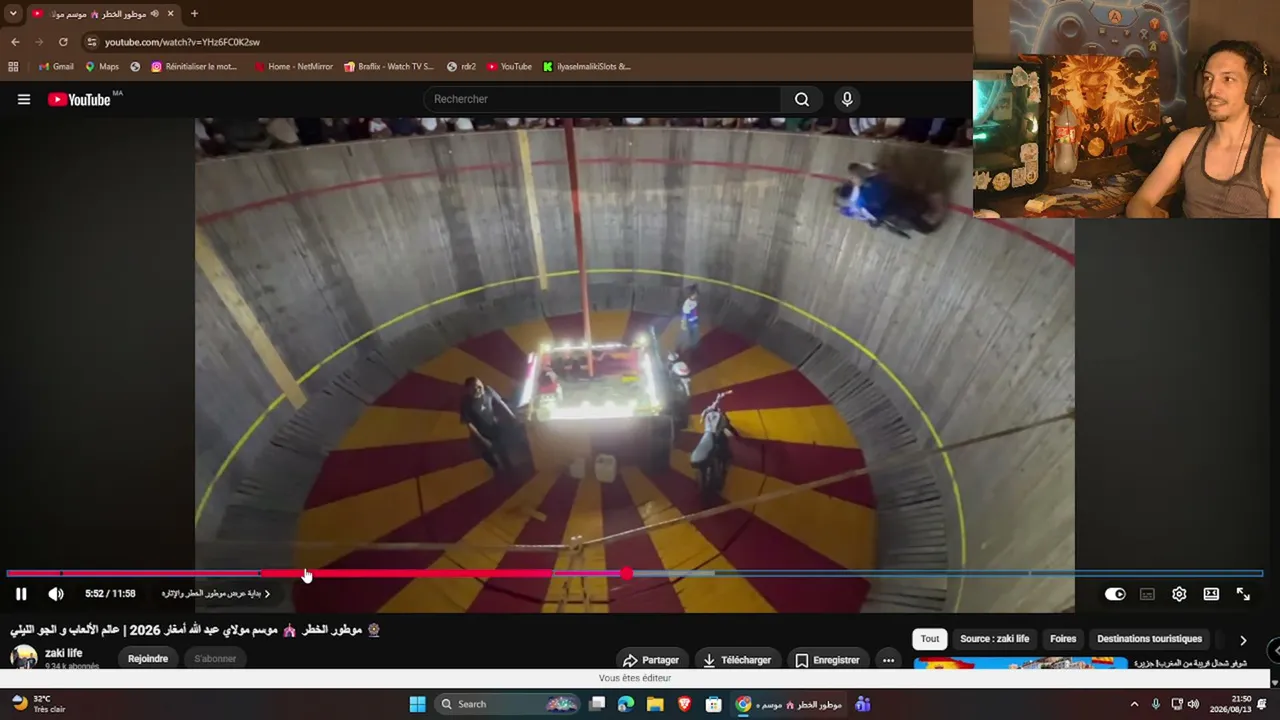1280x720 pixels.
Task: Click the 5:52 / 11:58 time display
Action: point(110,594)
